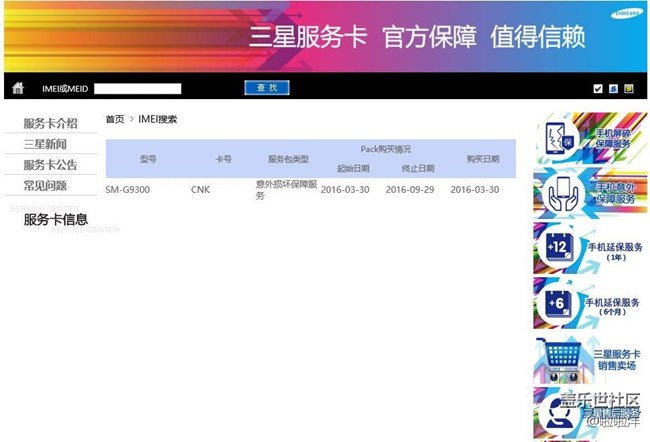The height and width of the screenshot is (442, 650).
Task: Click the 查找 search button
Action: (267, 88)
